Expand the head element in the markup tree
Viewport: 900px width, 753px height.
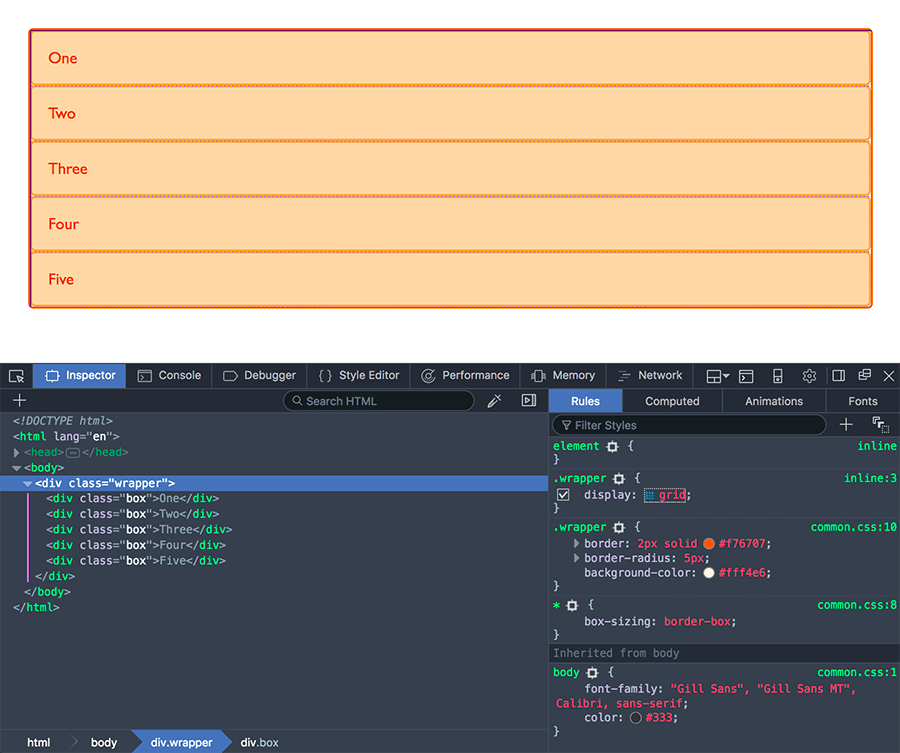(x=15, y=451)
